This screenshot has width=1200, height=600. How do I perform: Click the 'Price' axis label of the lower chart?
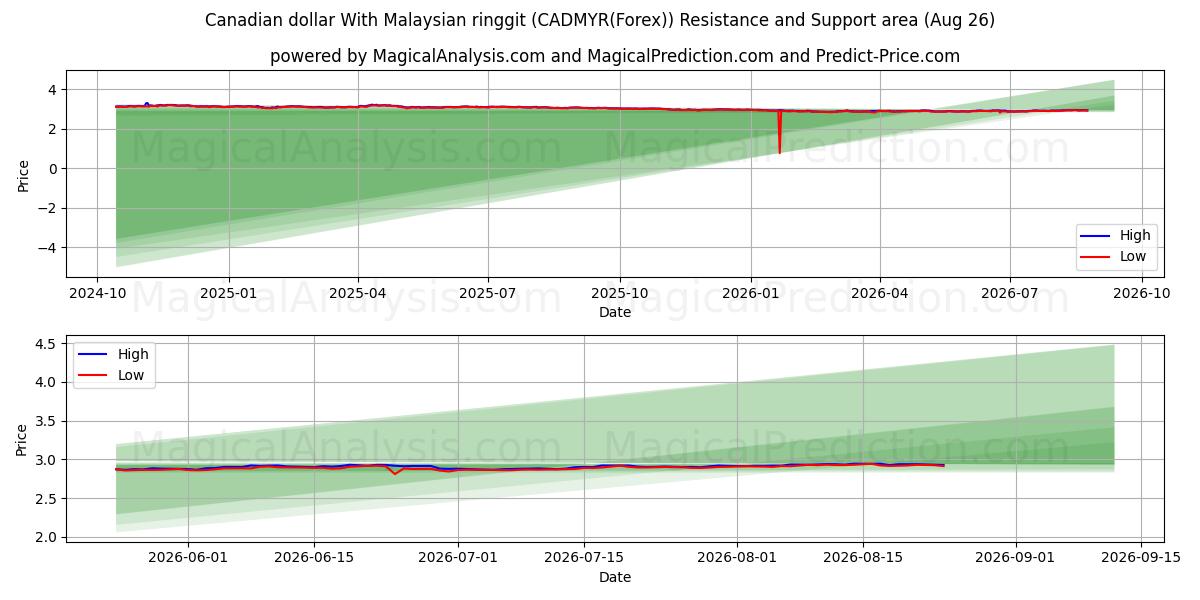click(23, 439)
